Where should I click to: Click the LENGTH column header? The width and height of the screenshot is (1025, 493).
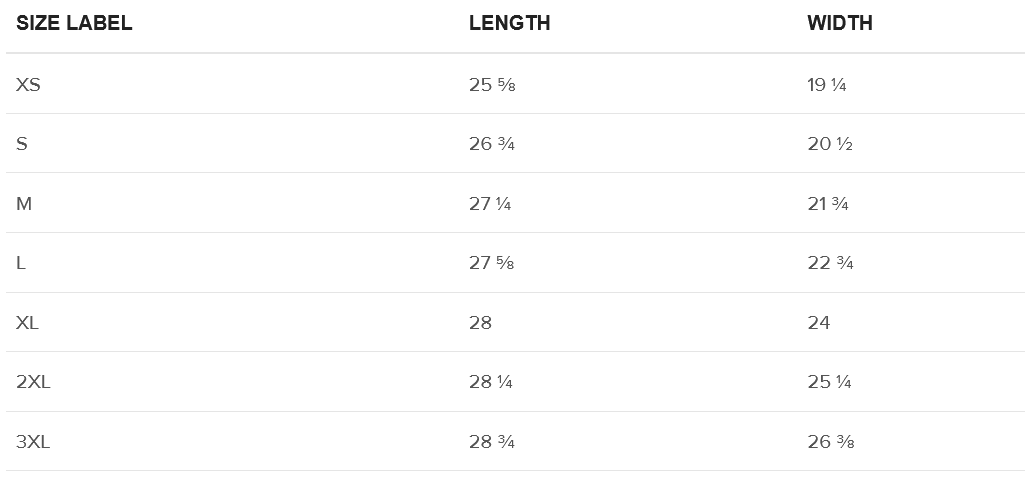(509, 24)
